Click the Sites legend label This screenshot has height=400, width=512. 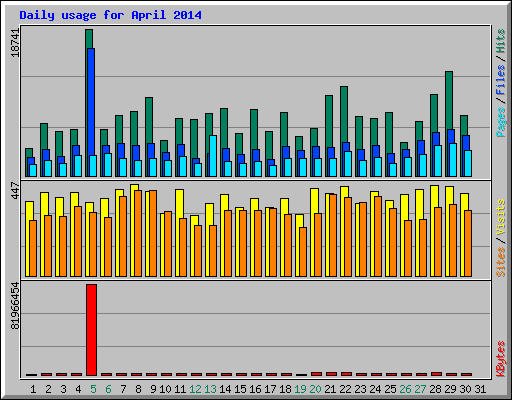[x=501, y=262]
